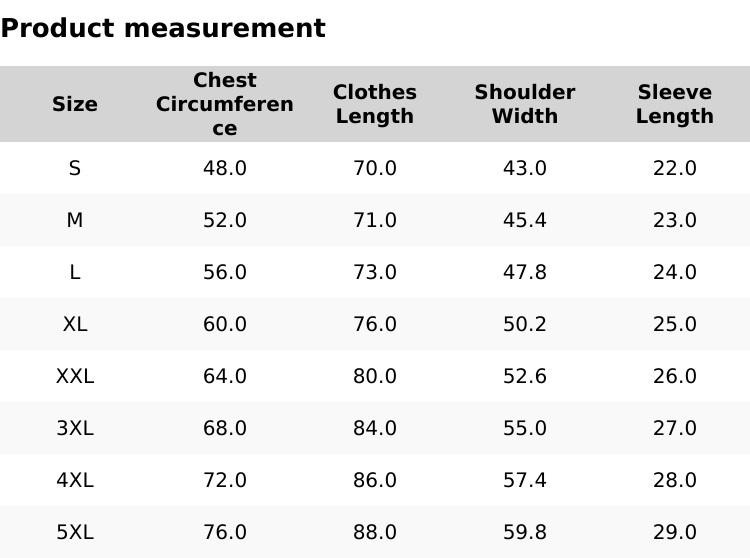
Task: Select the 71.0 clothes length for M
Action: (375, 220)
